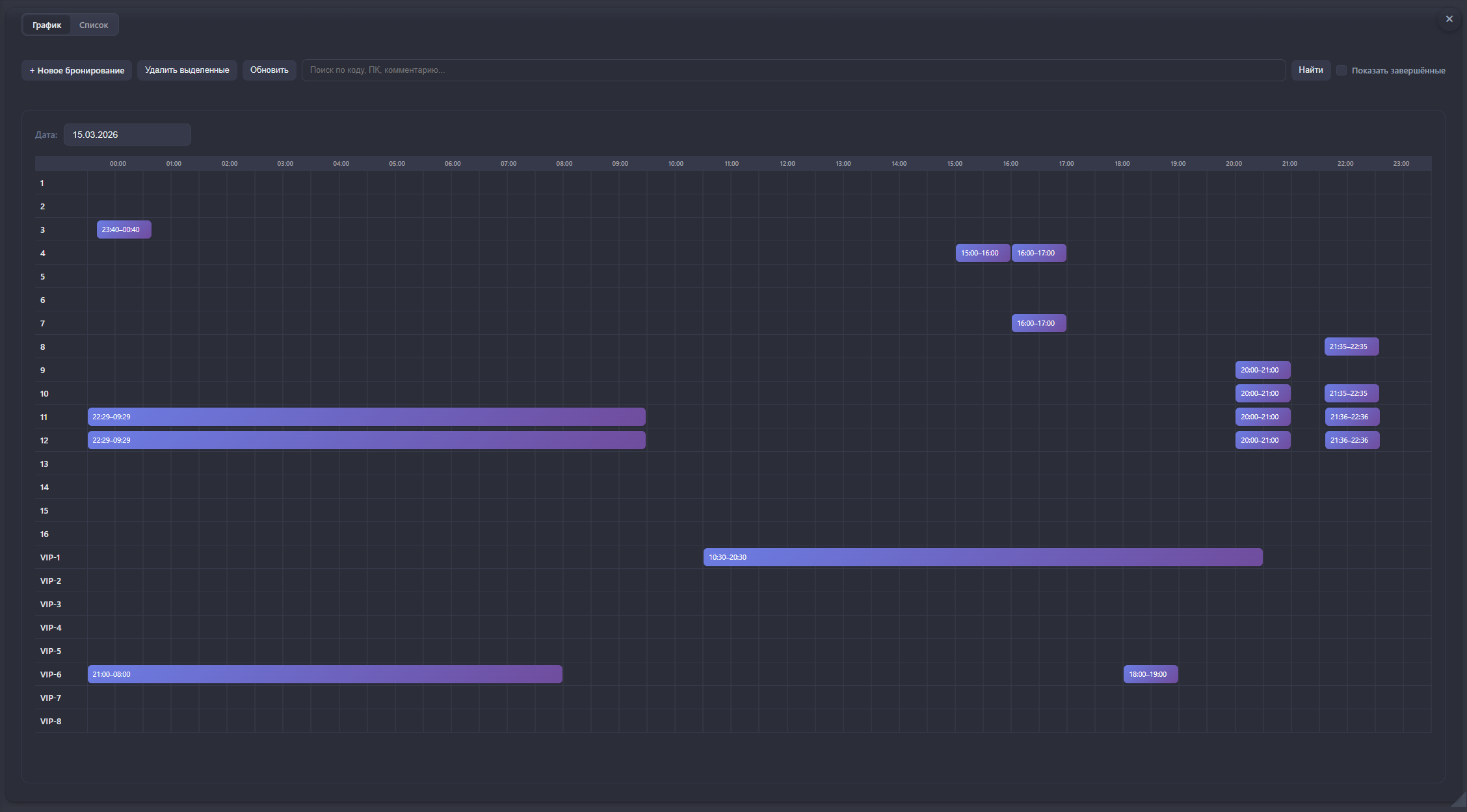
Task: Select the 21:35–22:35 booking on PC 8
Action: click(x=1351, y=347)
